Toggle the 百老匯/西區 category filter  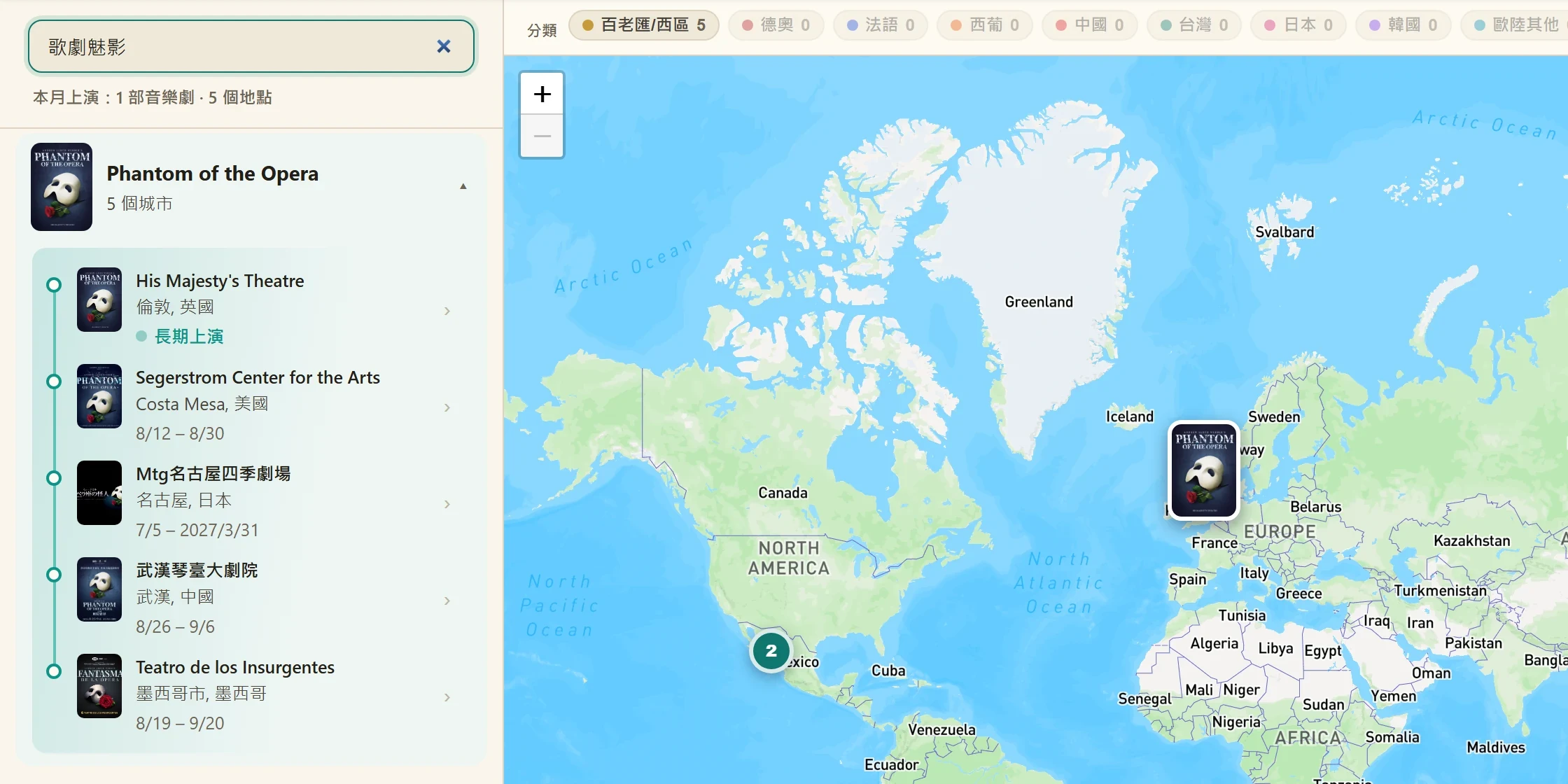644,25
